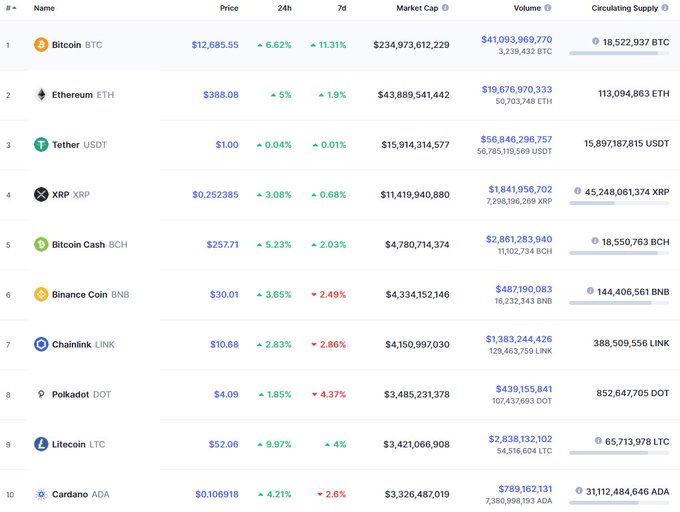Open the Chainlink LINK coin page
The width and height of the screenshot is (680, 512).
tap(83, 344)
